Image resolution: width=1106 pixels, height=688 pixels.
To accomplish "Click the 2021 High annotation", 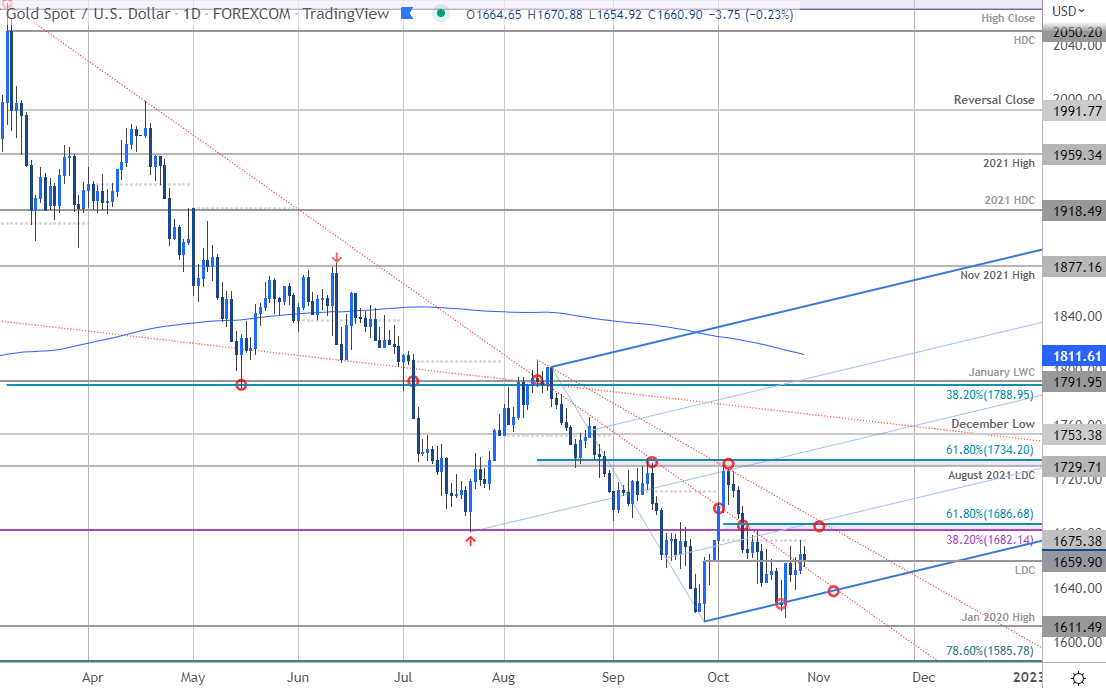I will click(x=1009, y=163).
